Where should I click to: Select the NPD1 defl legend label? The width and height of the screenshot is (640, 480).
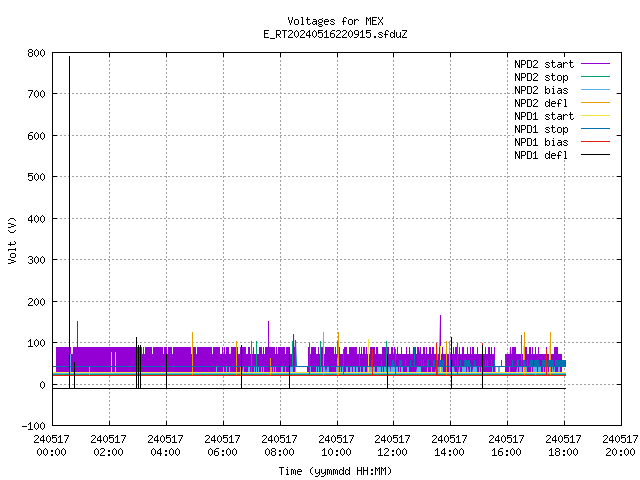pyautogui.click(x=541, y=155)
